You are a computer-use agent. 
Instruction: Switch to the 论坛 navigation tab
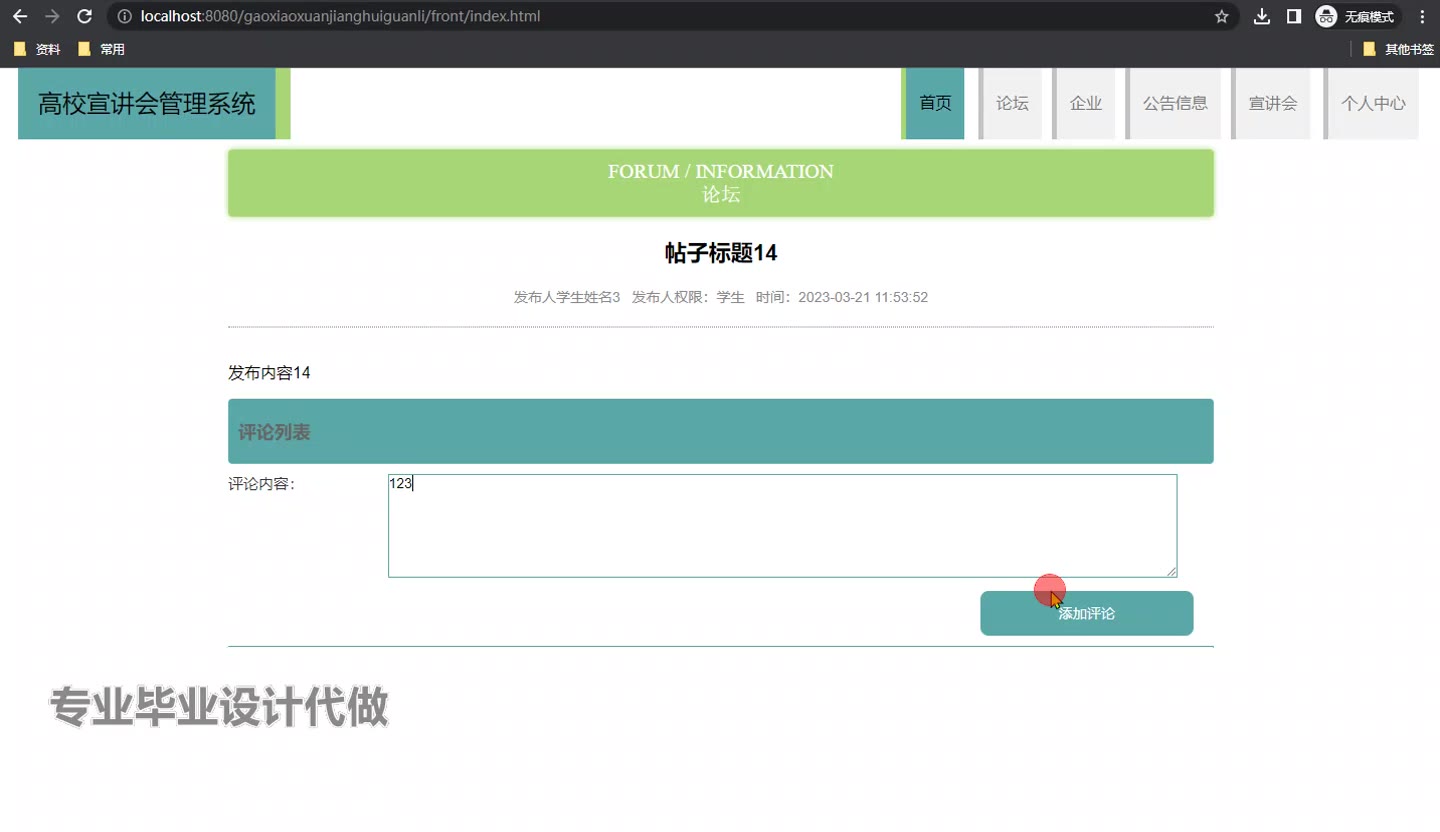pos(1012,103)
